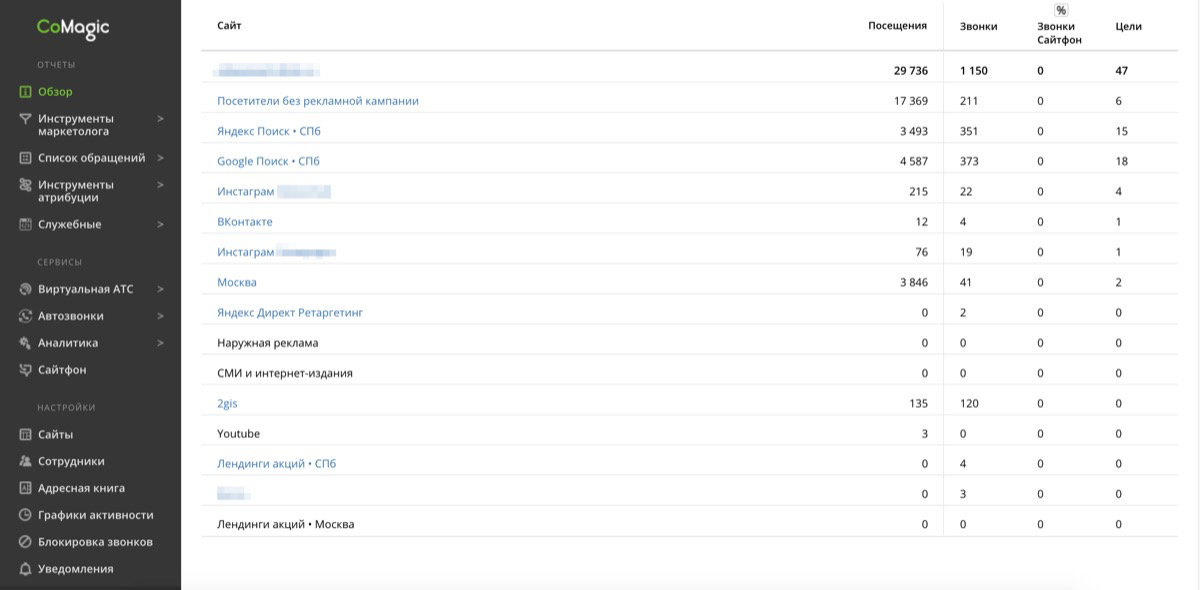Click the Графики активности clock icon

pyautogui.click(x=26, y=516)
